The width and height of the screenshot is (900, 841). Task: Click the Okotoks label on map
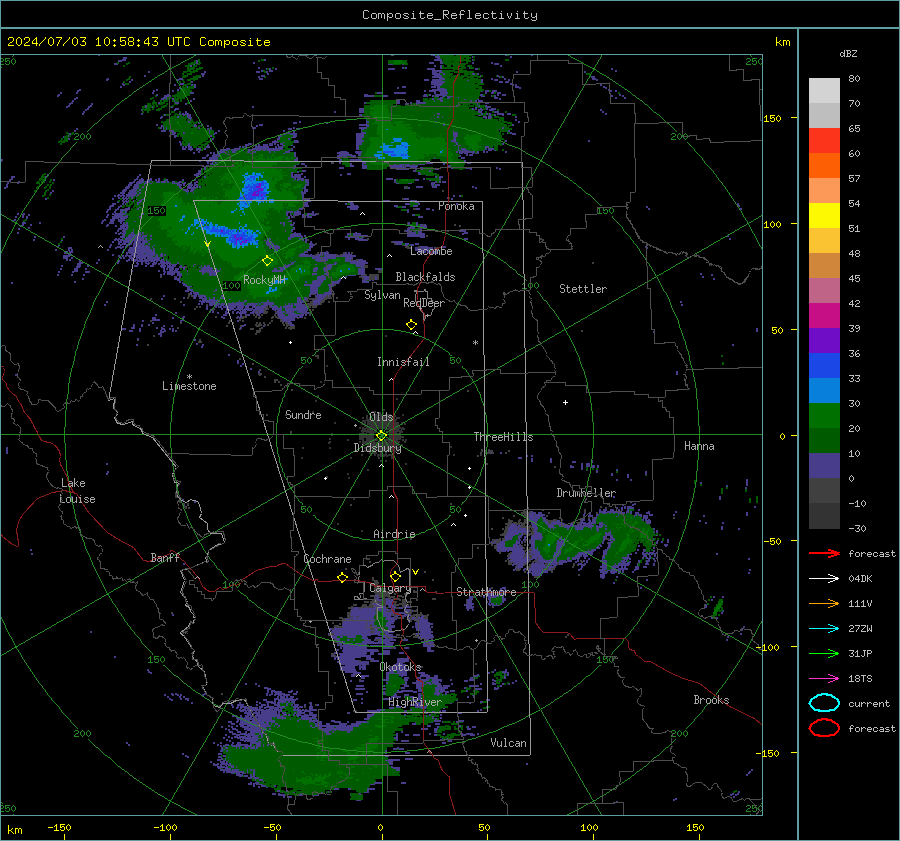point(400,667)
